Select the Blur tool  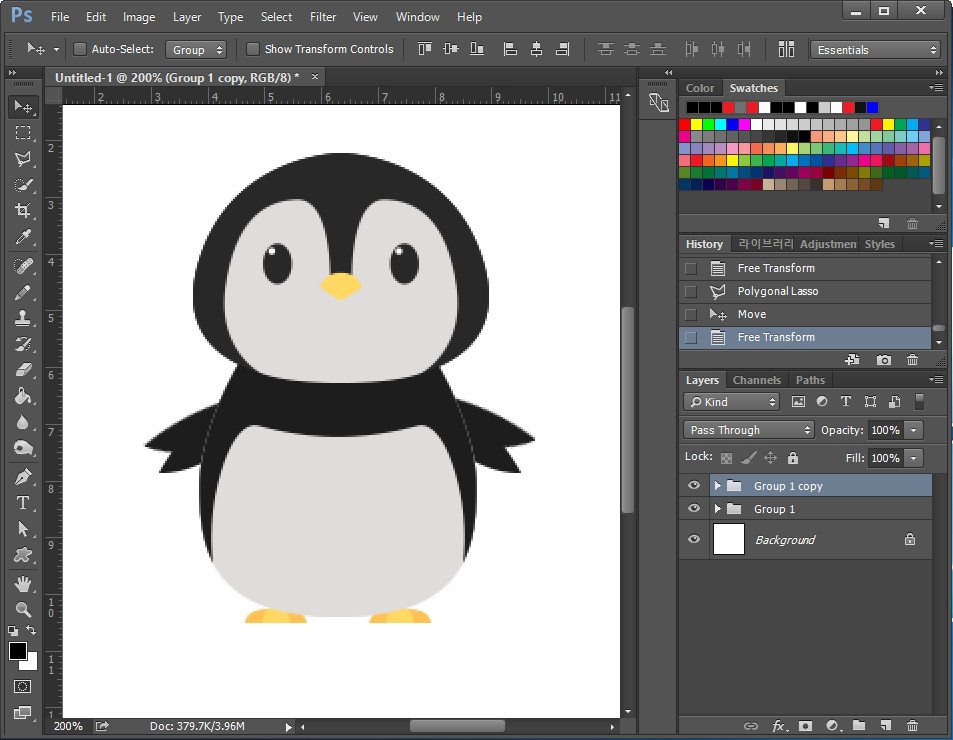[x=23, y=422]
